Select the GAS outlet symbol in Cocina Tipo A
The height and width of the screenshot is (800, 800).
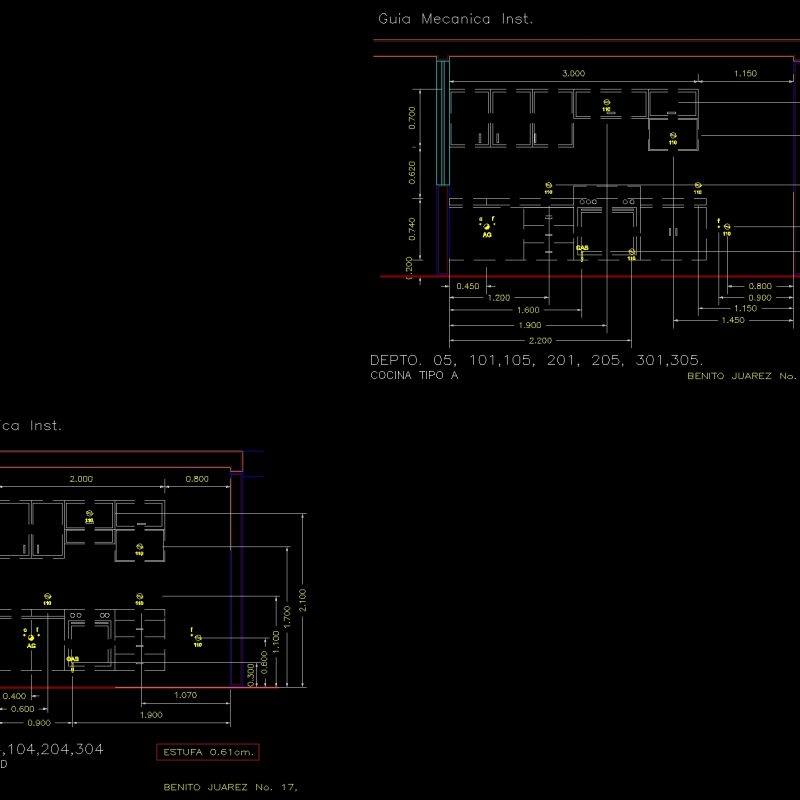click(x=582, y=249)
